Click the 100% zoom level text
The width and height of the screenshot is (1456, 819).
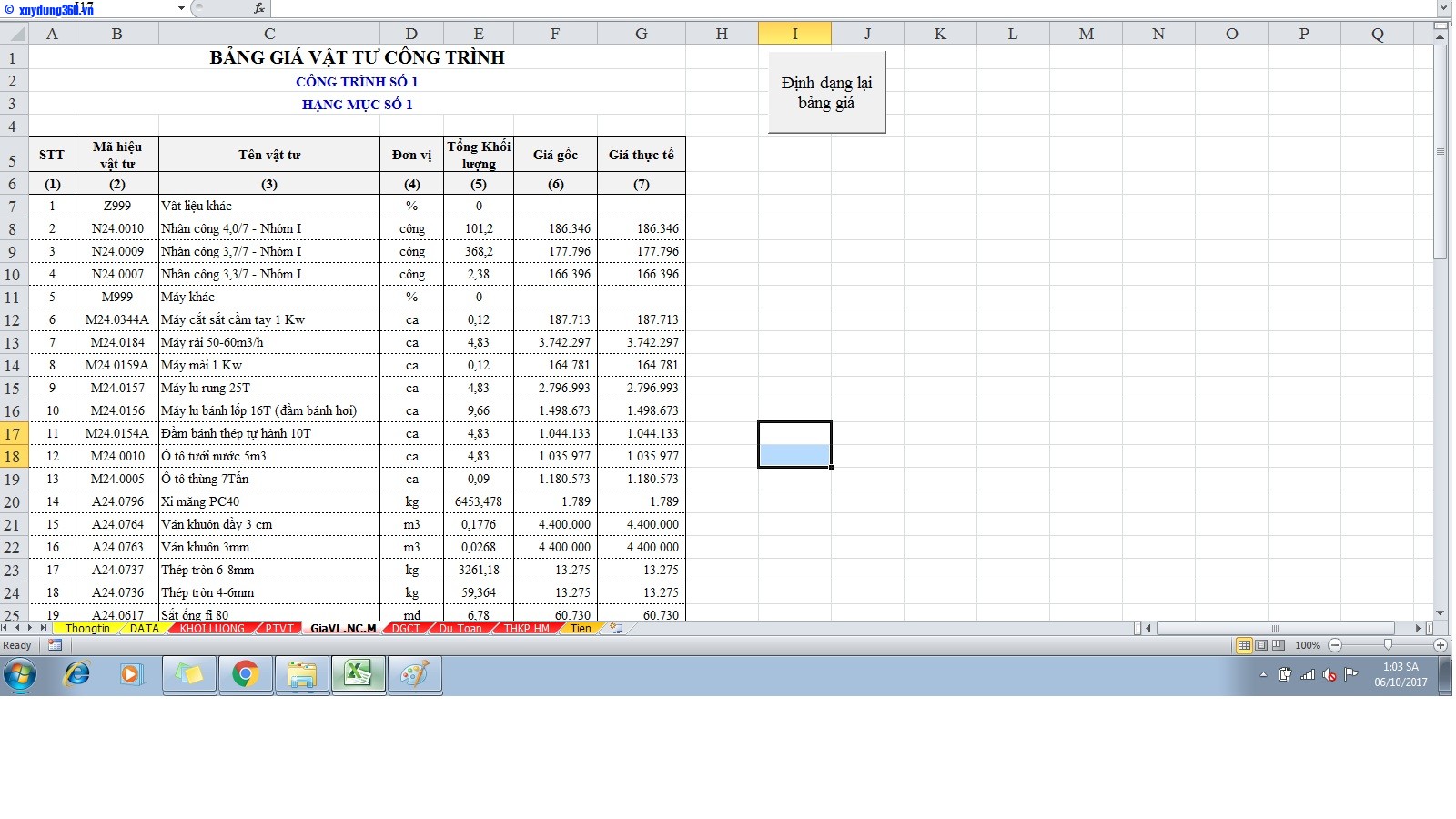(x=1308, y=645)
